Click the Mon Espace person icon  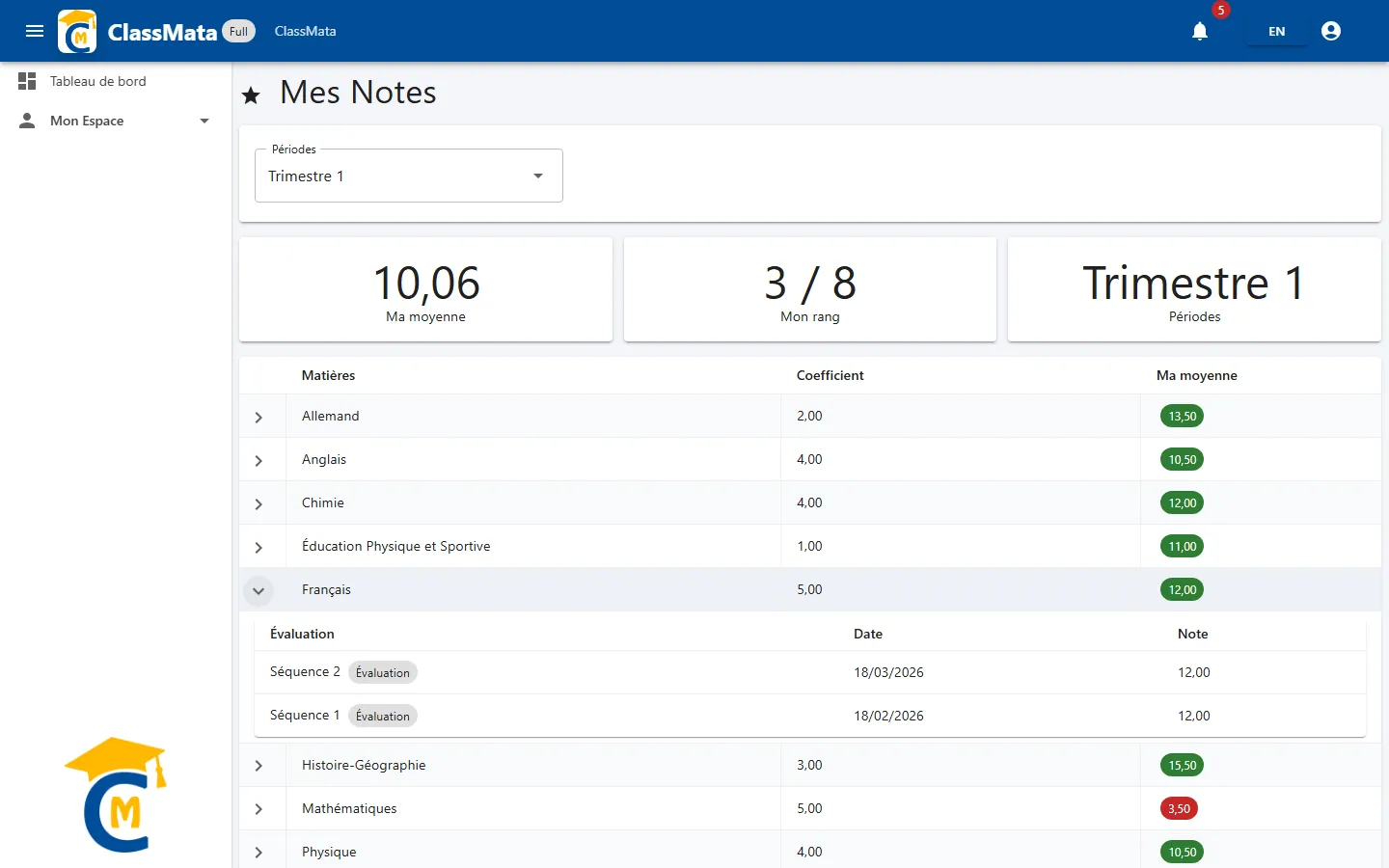[27, 121]
